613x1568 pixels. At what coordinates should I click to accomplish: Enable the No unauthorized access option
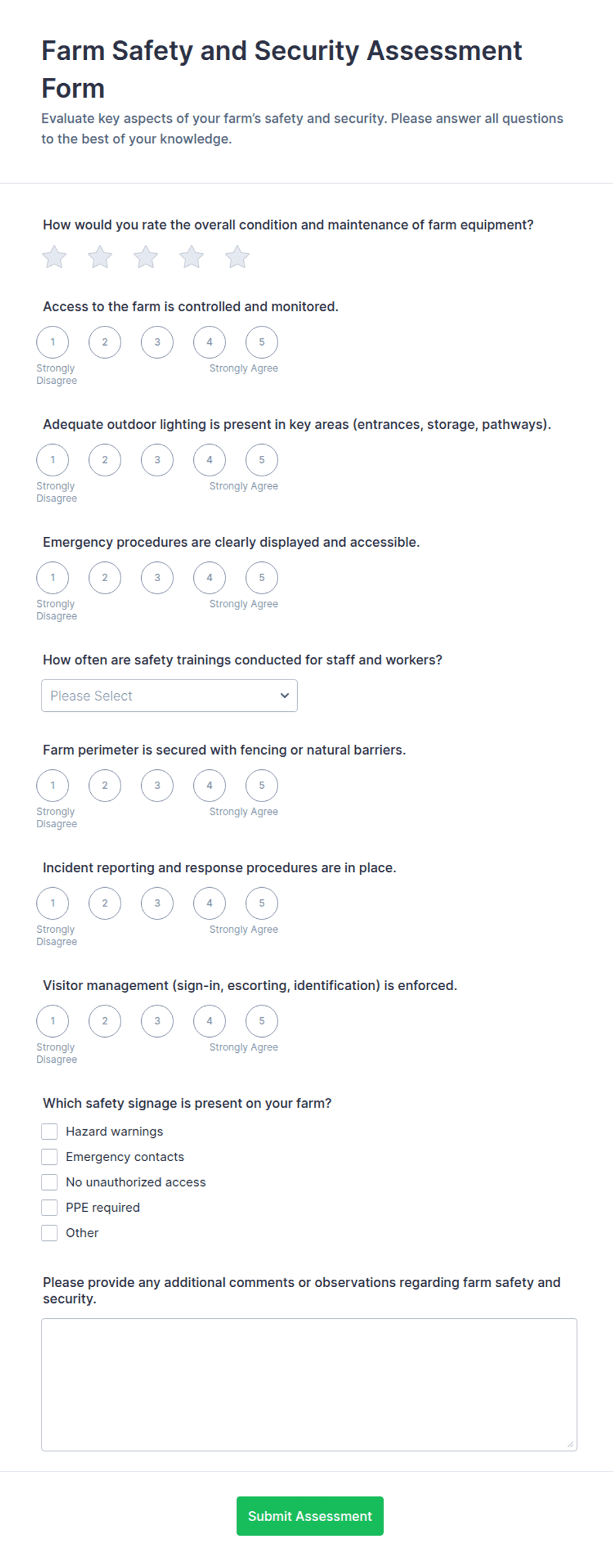click(x=49, y=1183)
